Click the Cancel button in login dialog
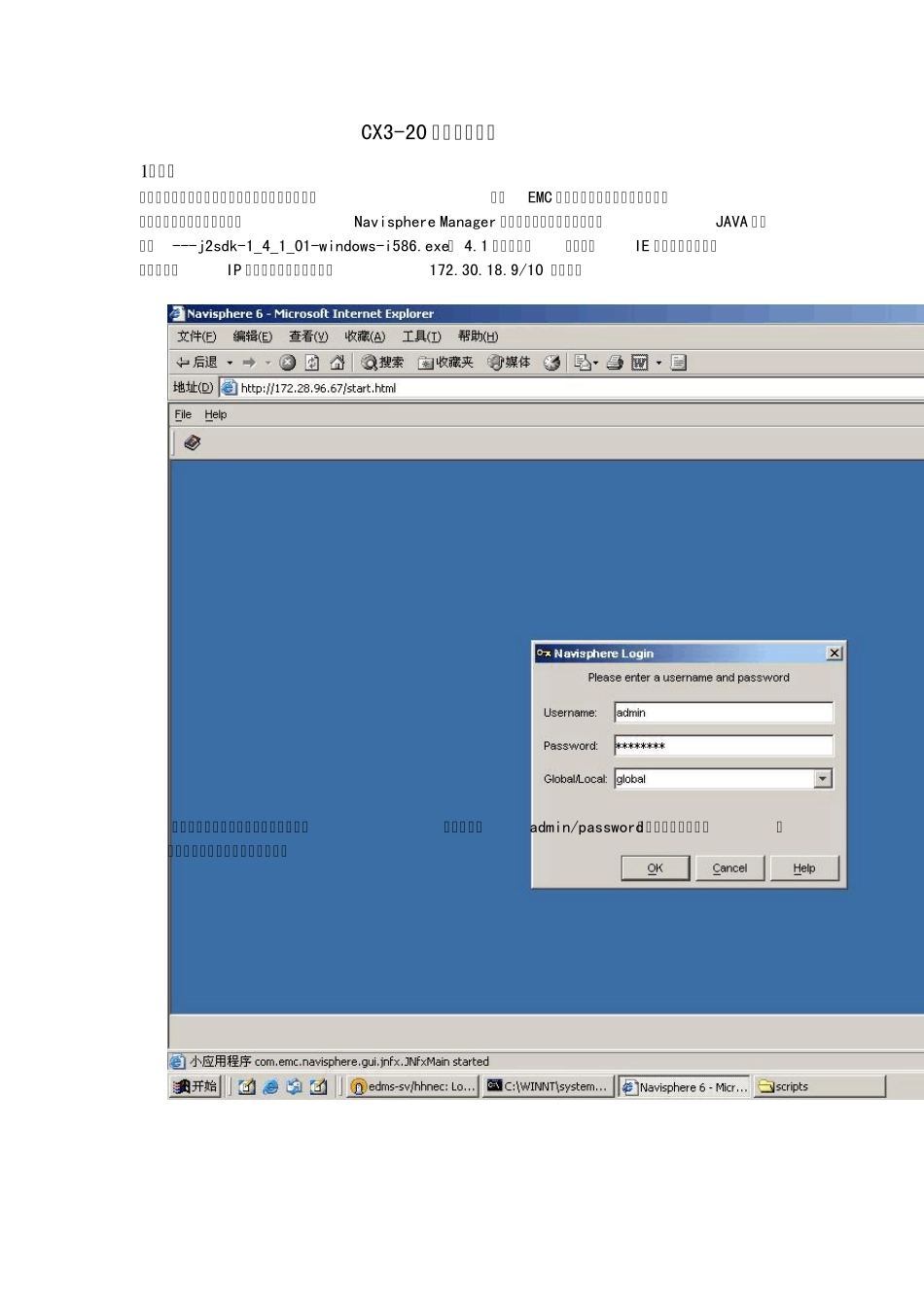 click(x=729, y=868)
